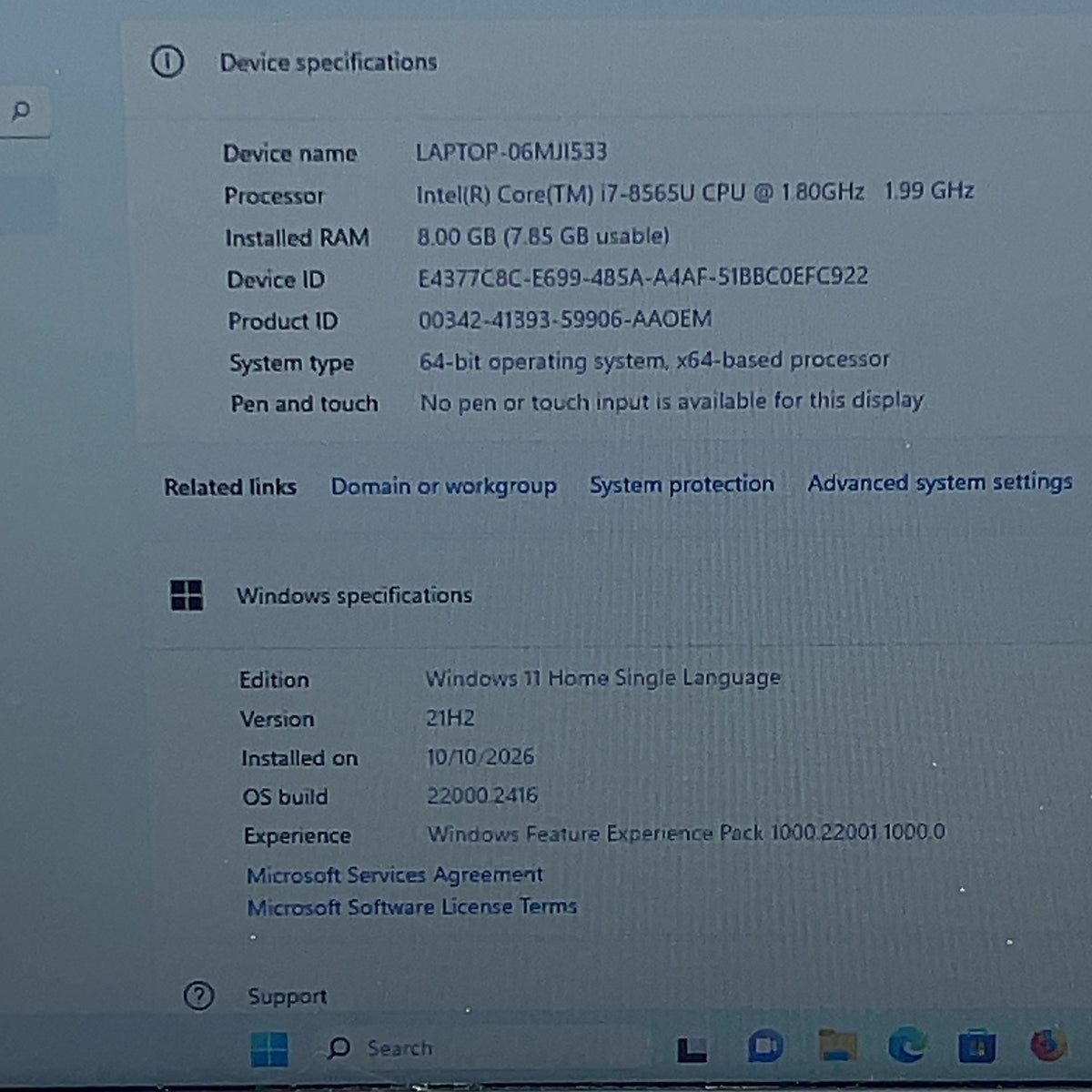Click the Experience label
This screenshot has width=1092, height=1092.
click(298, 835)
